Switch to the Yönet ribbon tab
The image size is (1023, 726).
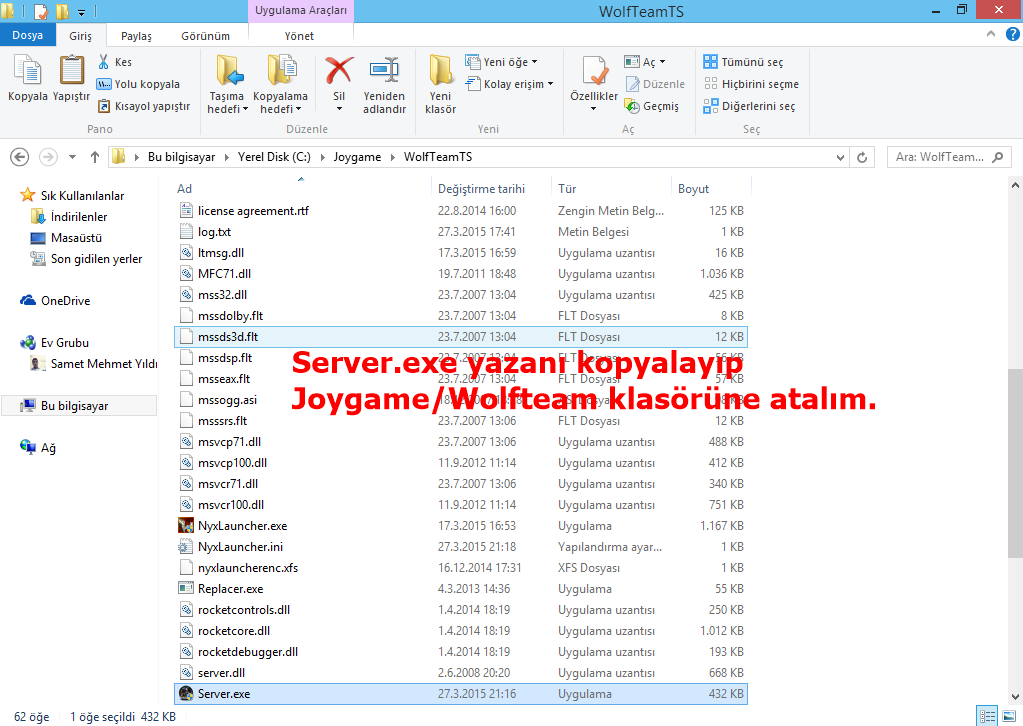coord(299,36)
